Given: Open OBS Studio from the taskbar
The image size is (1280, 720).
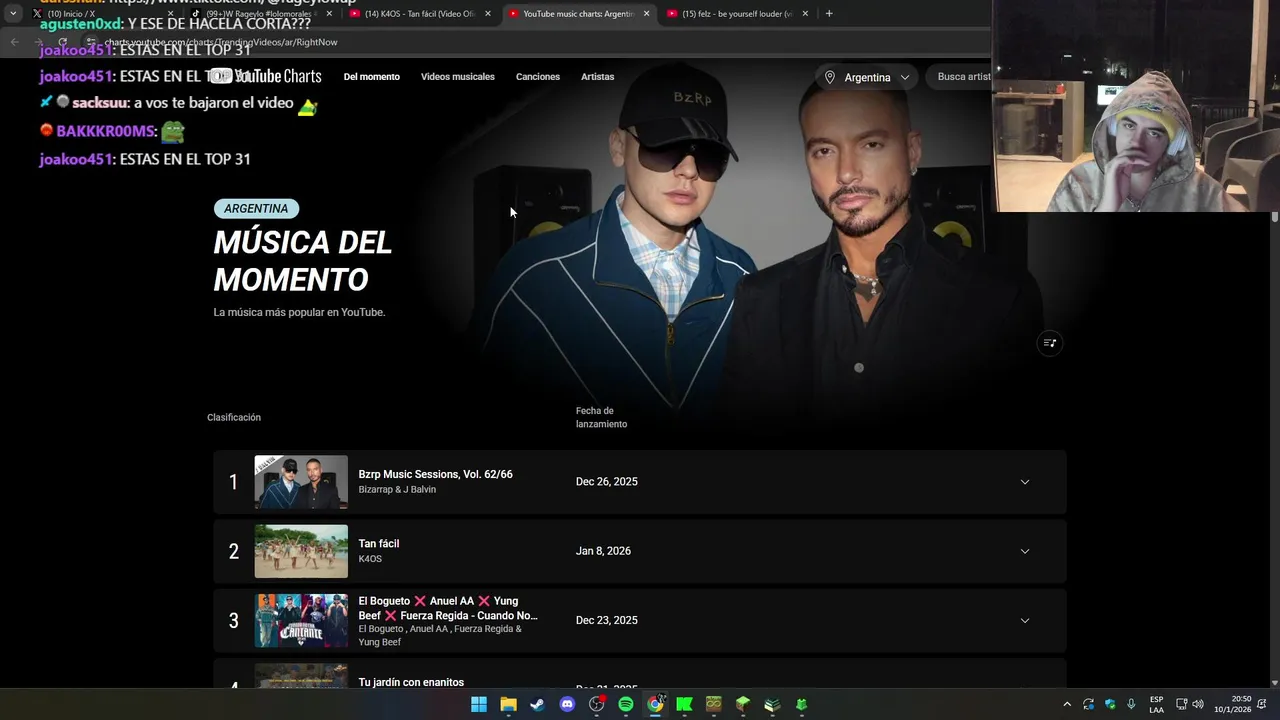Looking at the screenshot, I should pos(597,704).
